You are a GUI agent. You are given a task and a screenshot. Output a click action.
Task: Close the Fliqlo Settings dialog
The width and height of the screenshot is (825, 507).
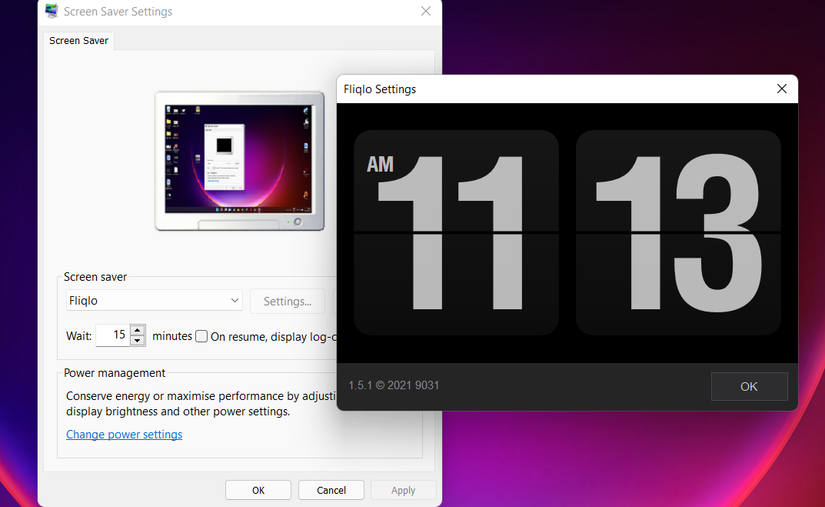782,89
